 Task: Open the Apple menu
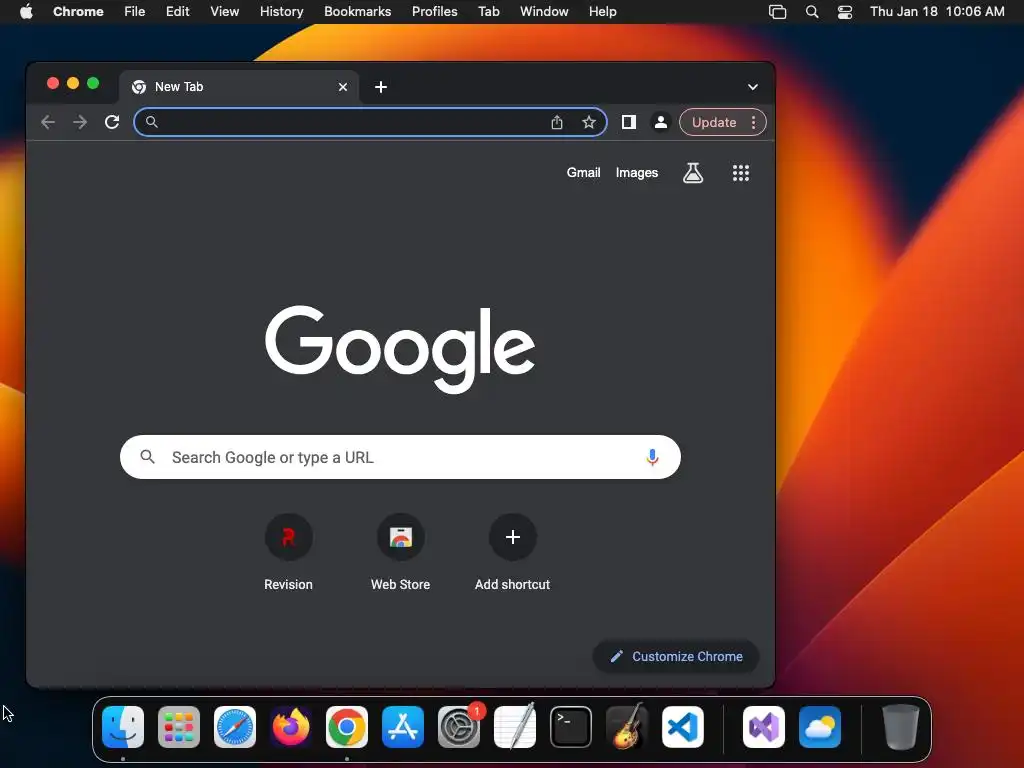coord(26,12)
